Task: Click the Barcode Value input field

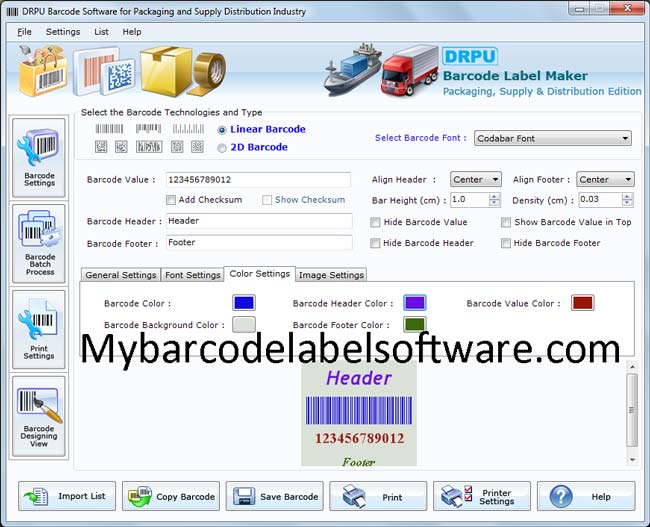Action: (258, 180)
